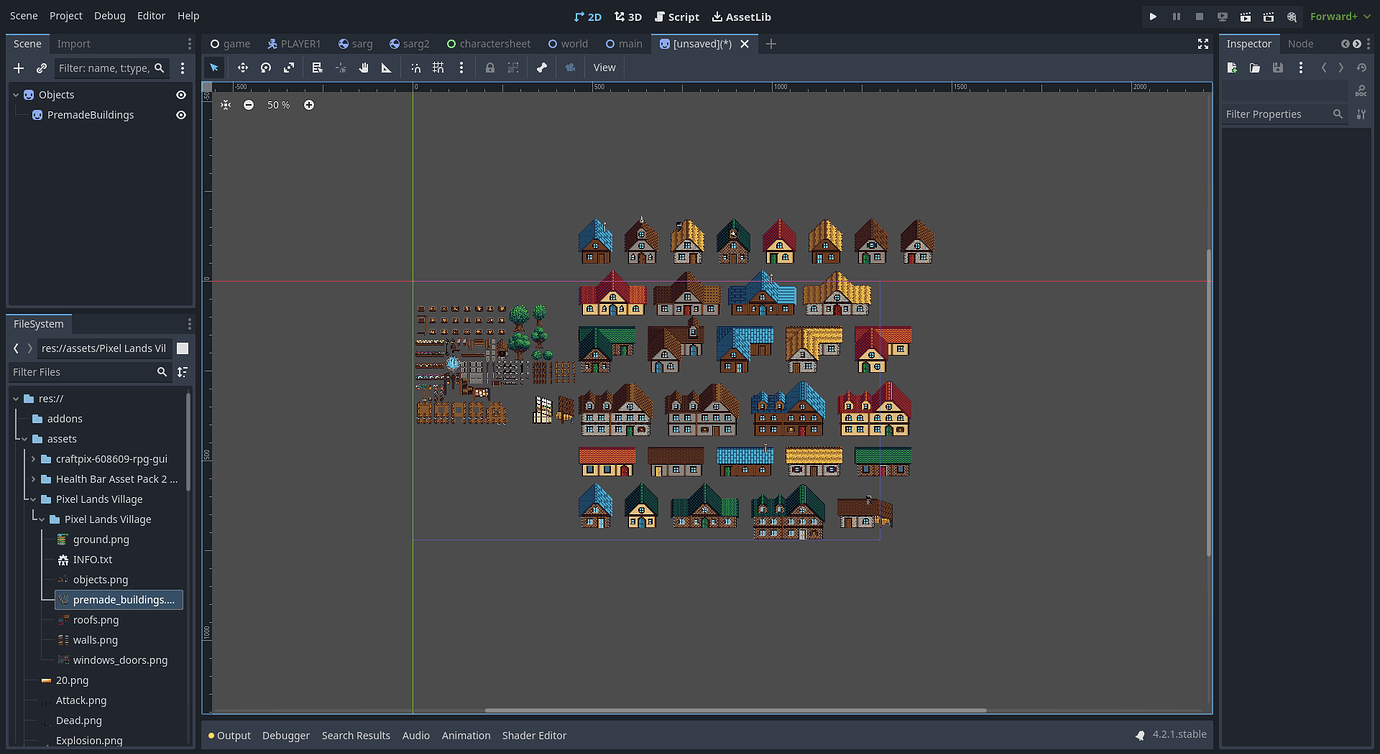Switch to the Rotate tool
This screenshot has width=1380, height=754.
click(265, 67)
